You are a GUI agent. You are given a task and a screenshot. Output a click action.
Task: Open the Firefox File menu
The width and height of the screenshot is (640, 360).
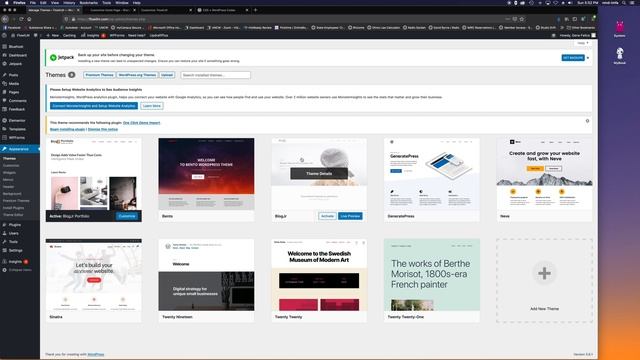pyautogui.click(x=33, y=3)
